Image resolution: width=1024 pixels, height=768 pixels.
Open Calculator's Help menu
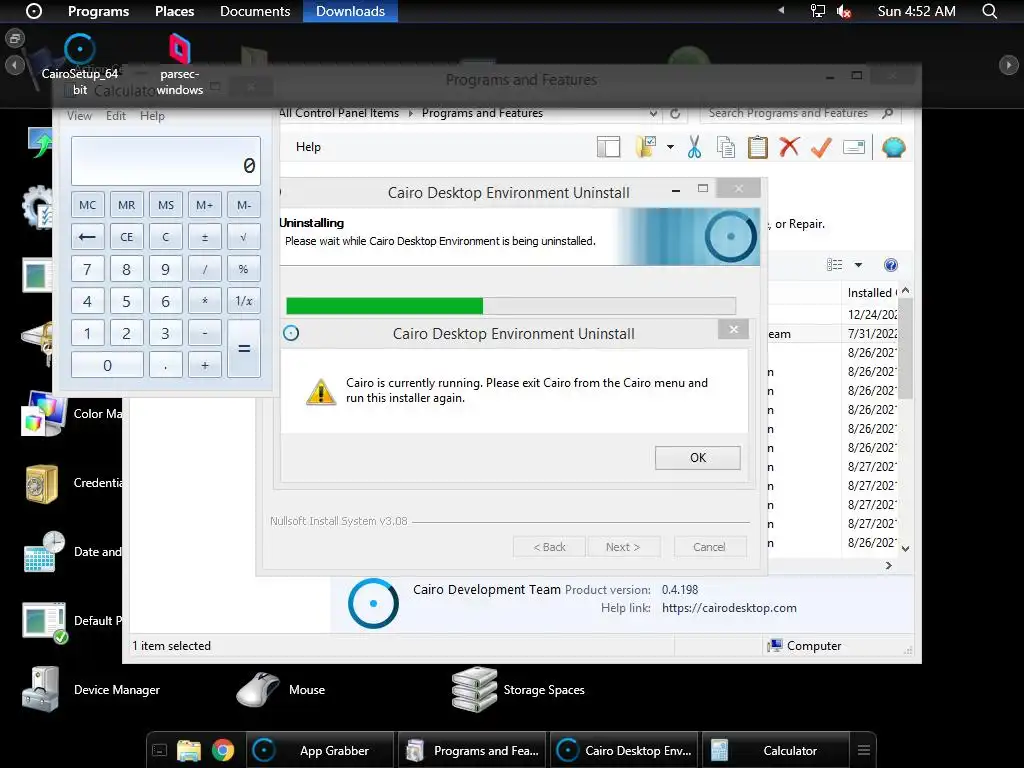point(152,116)
